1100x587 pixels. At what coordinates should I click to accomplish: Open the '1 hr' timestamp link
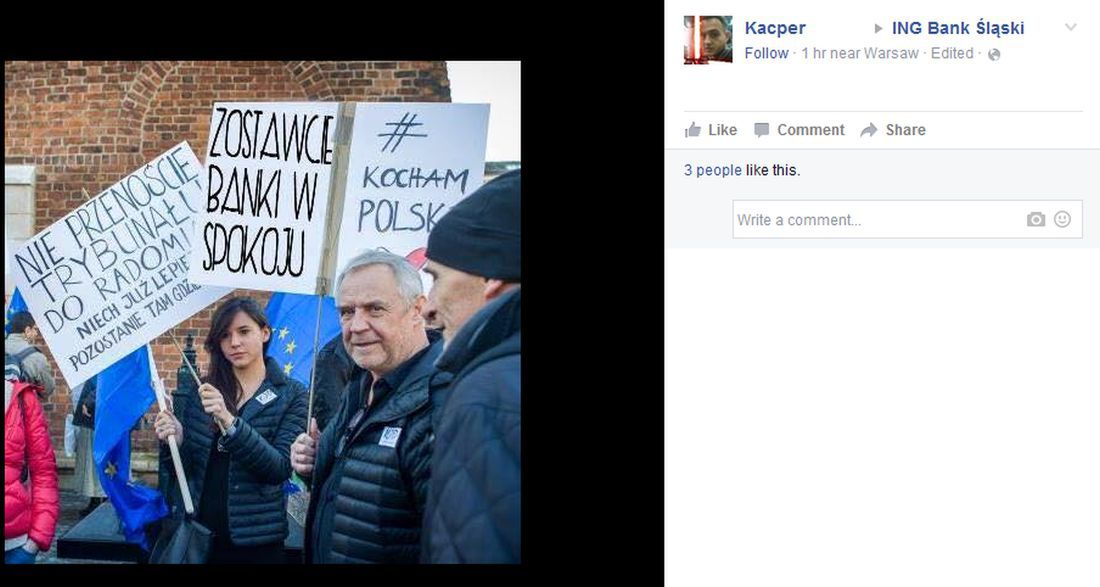(814, 53)
